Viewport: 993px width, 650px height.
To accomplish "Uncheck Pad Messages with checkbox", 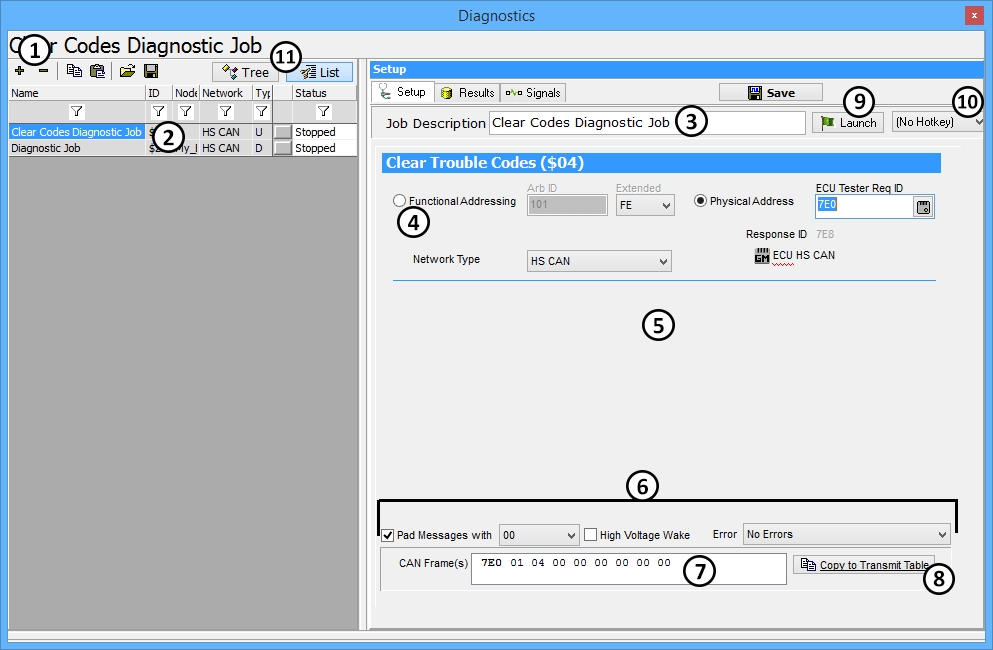I will coord(388,535).
